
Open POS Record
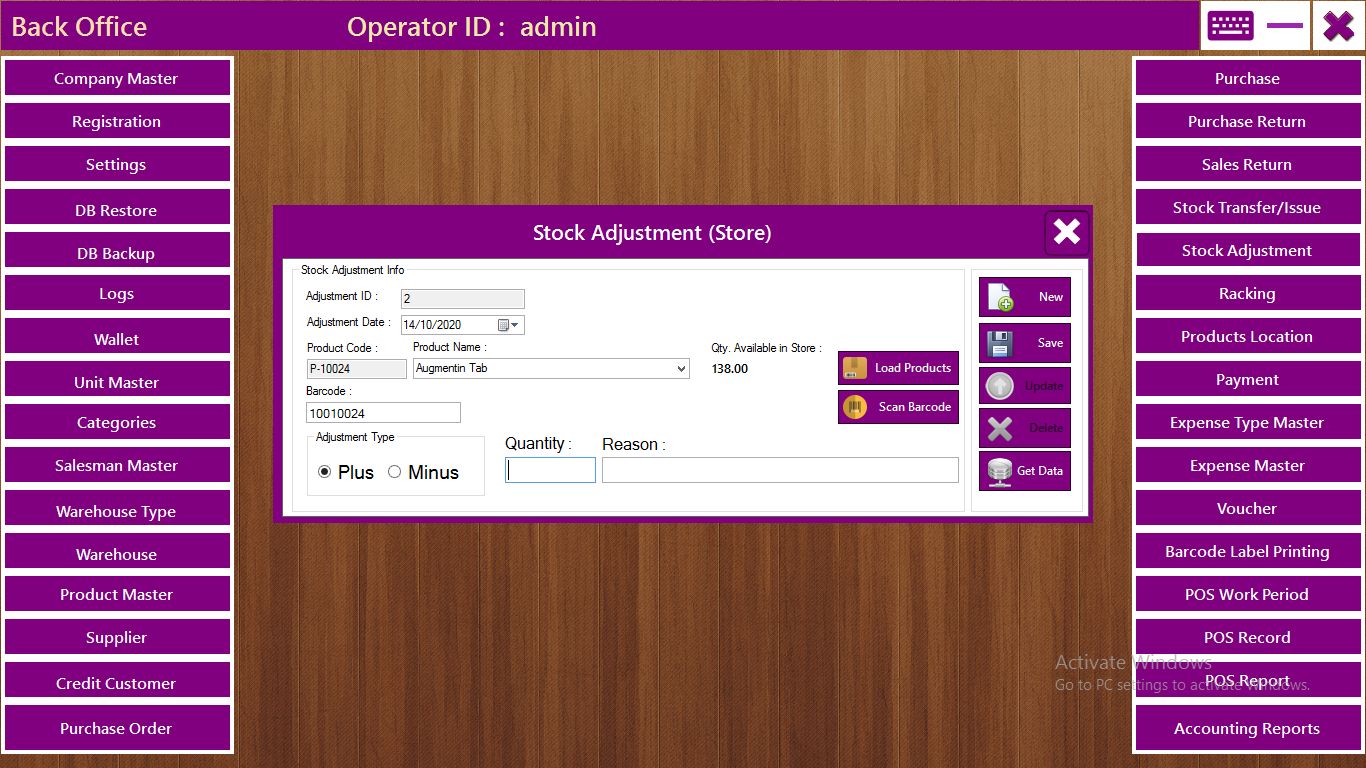coord(1247,637)
